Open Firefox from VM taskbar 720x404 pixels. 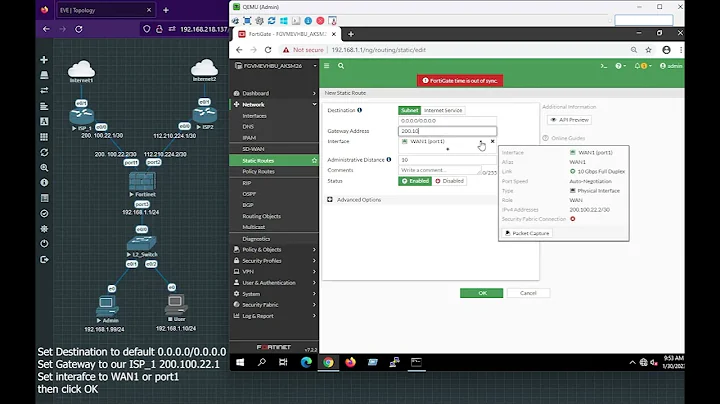(350, 362)
